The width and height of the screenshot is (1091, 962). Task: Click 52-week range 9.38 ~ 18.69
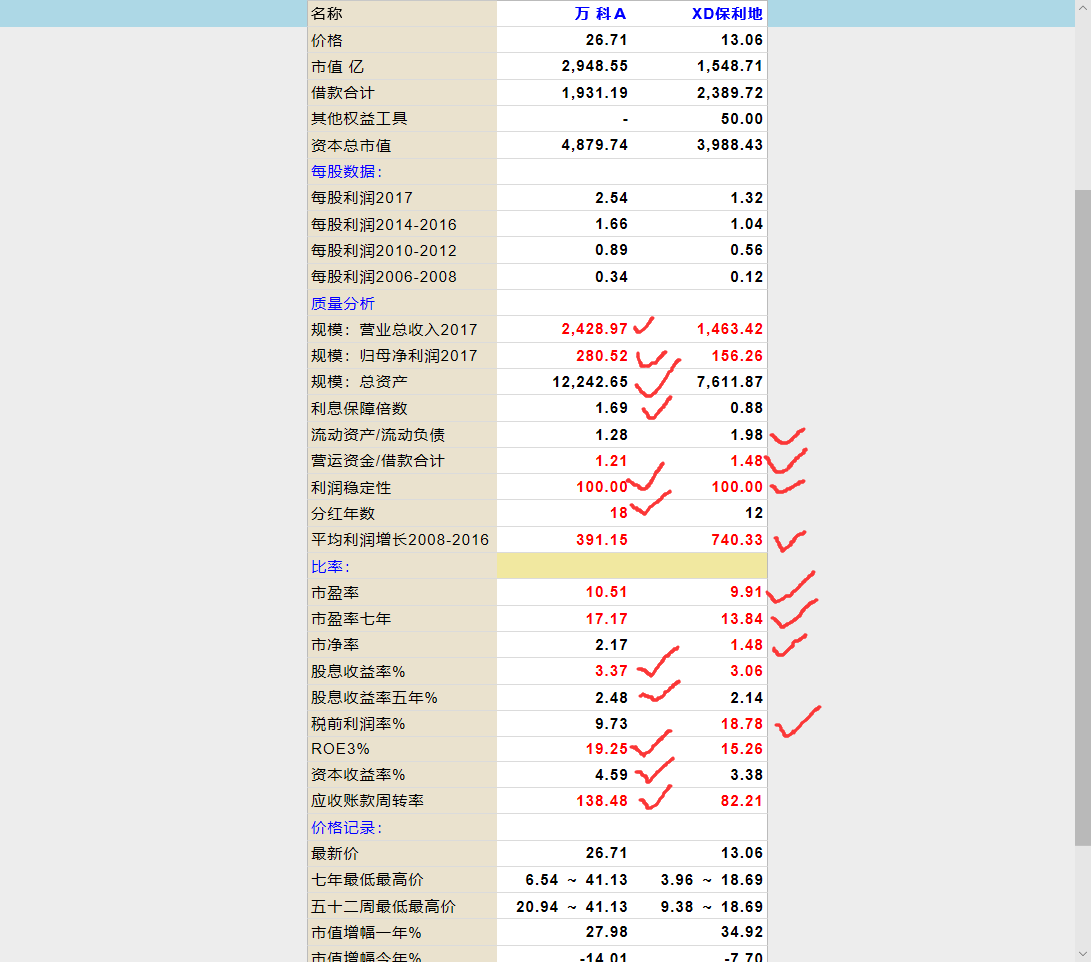tap(712, 907)
